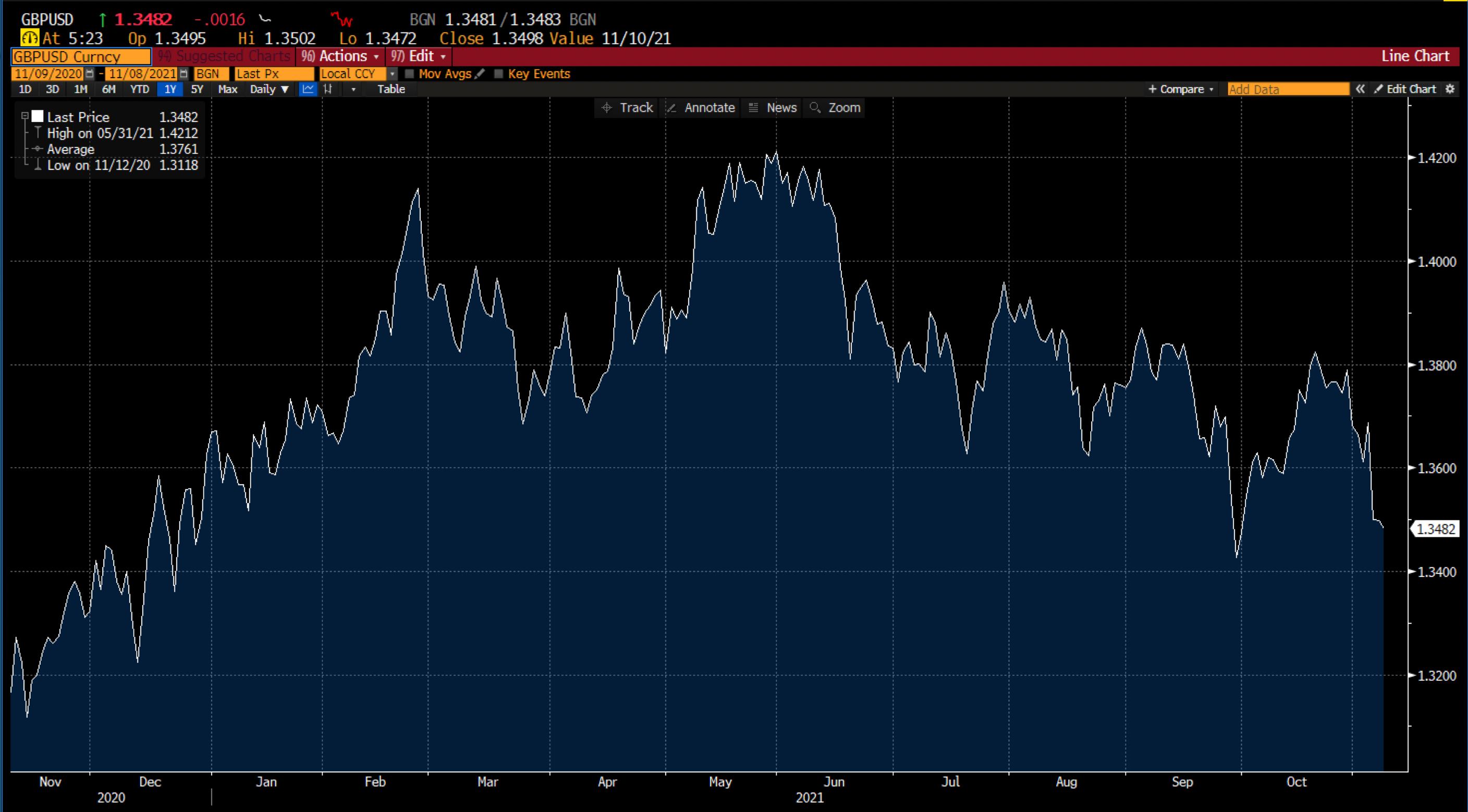Viewport: 1468px width, 812px height.
Task: Click the white Last Price color swatch
Action: coord(38,116)
